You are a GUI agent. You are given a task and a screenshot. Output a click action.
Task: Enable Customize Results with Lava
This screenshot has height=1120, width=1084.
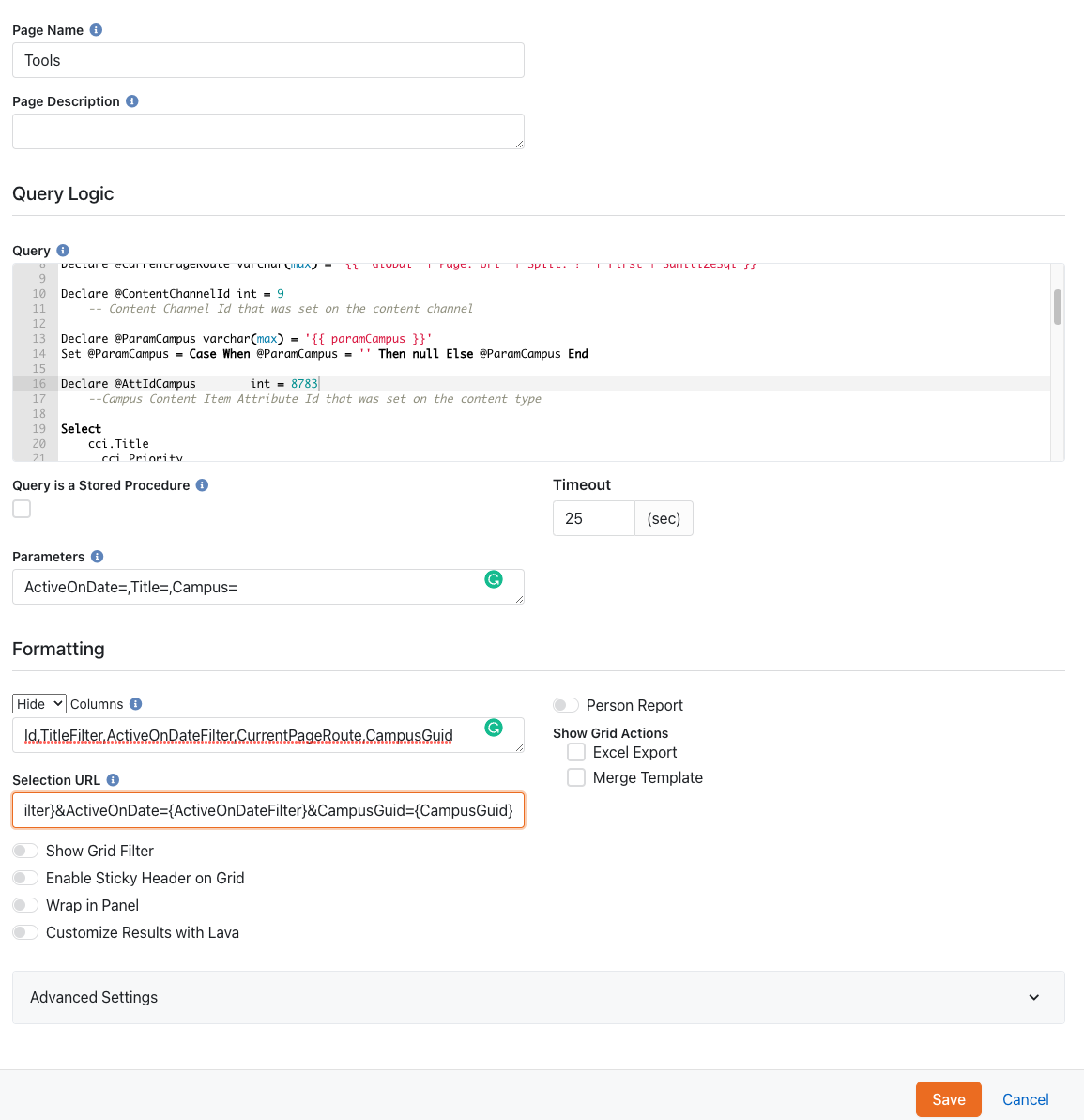pyautogui.click(x=25, y=932)
